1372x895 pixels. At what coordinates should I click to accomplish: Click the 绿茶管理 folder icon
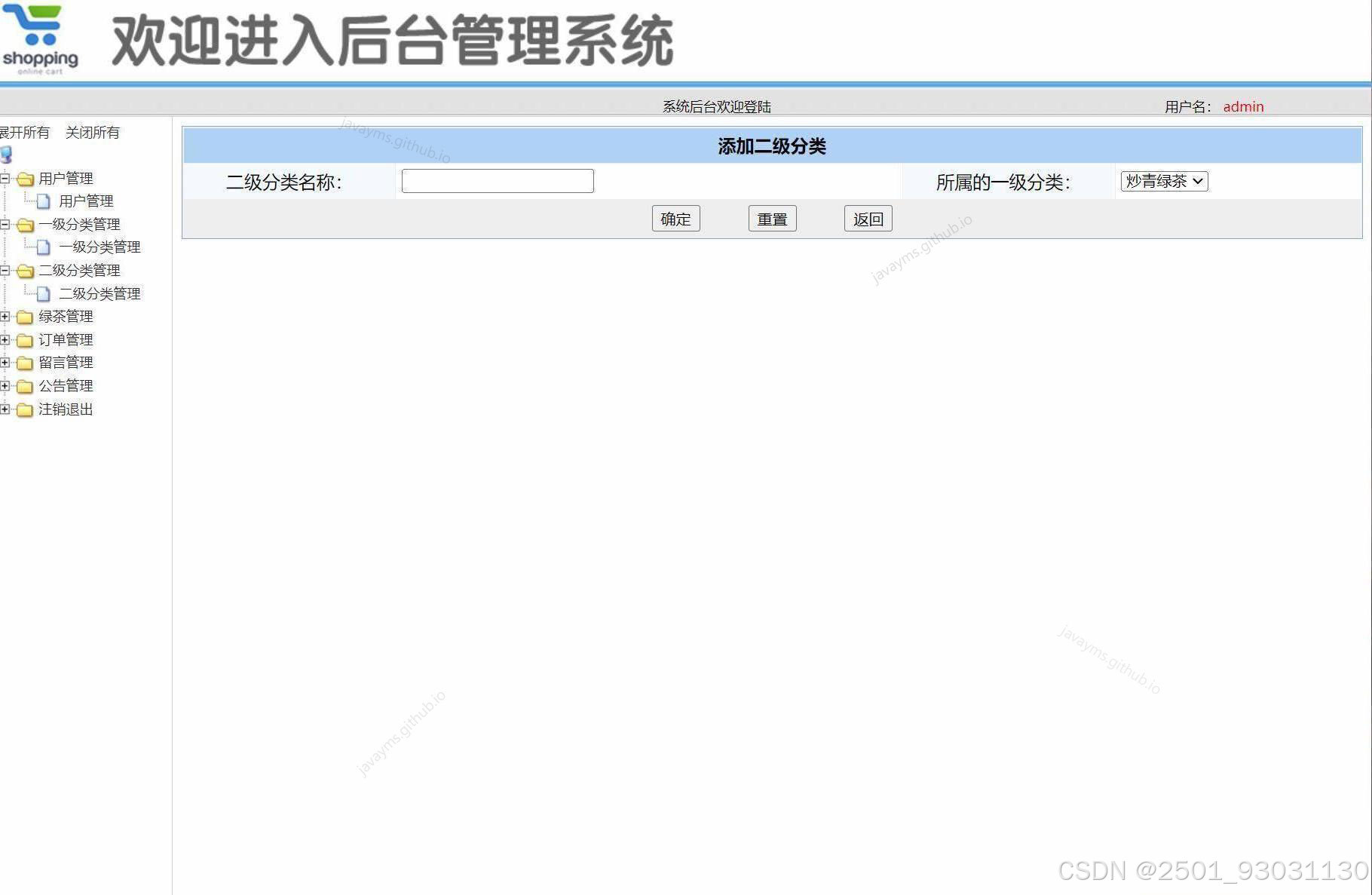click(25, 317)
